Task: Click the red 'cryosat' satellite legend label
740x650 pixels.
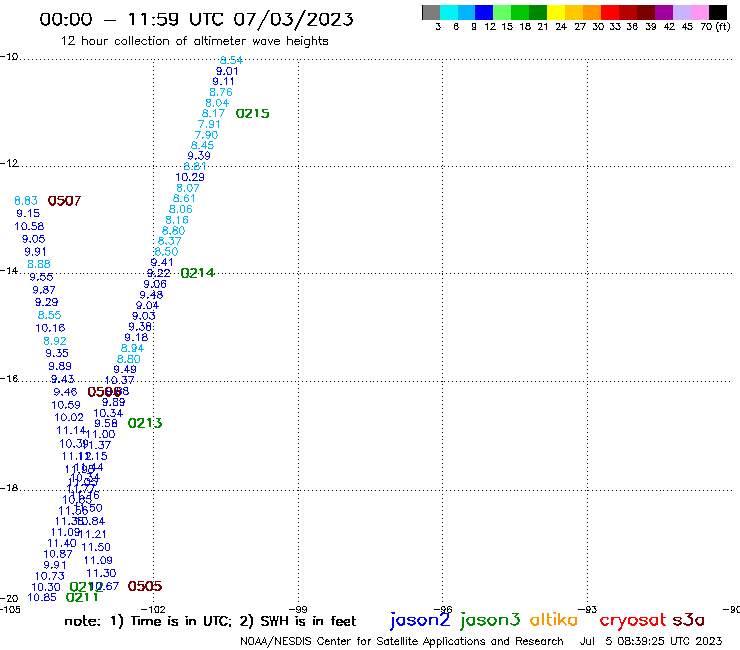Action: (x=632, y=621)
